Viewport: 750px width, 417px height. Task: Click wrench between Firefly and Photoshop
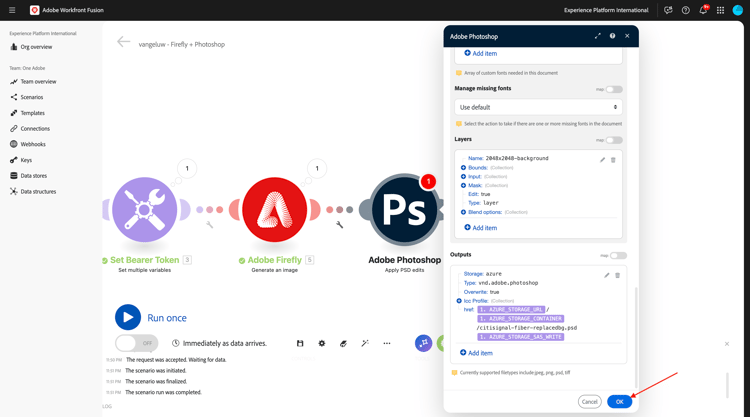point(340,224)
